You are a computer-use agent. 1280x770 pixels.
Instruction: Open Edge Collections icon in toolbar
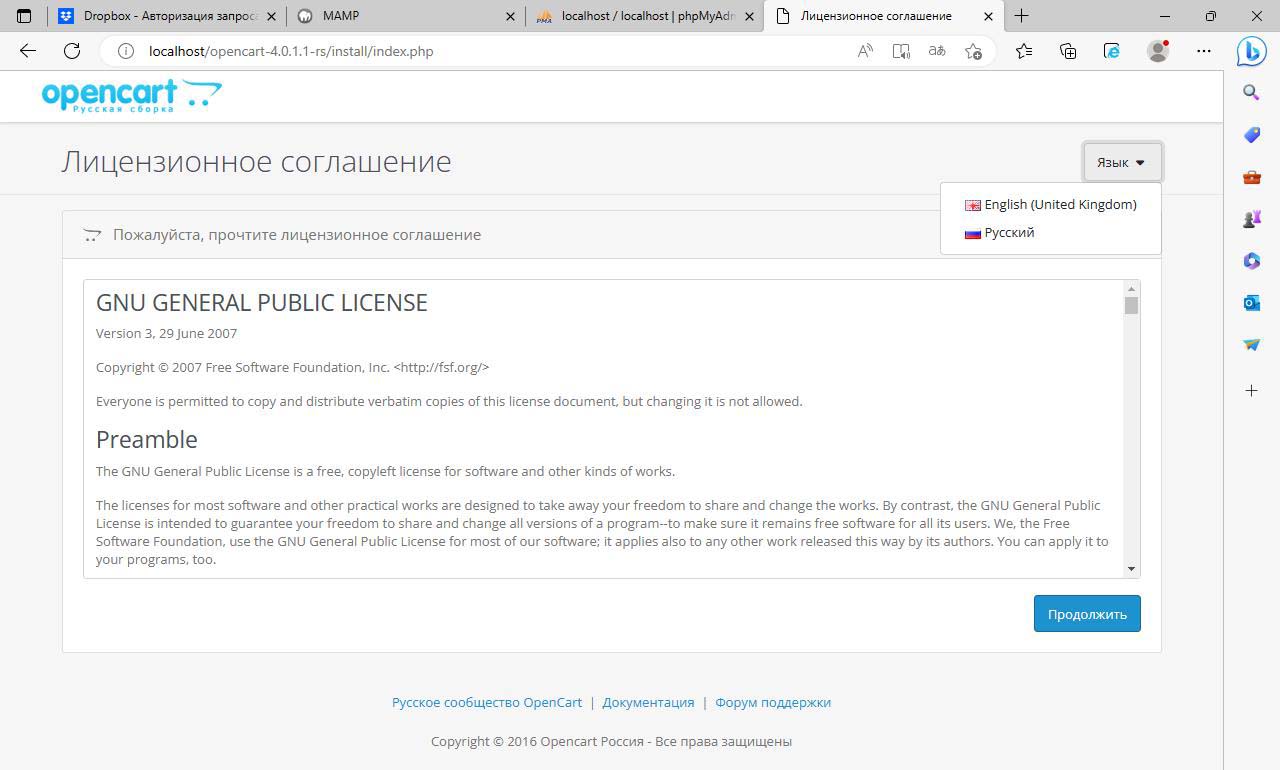click(x=1068, y=51)
